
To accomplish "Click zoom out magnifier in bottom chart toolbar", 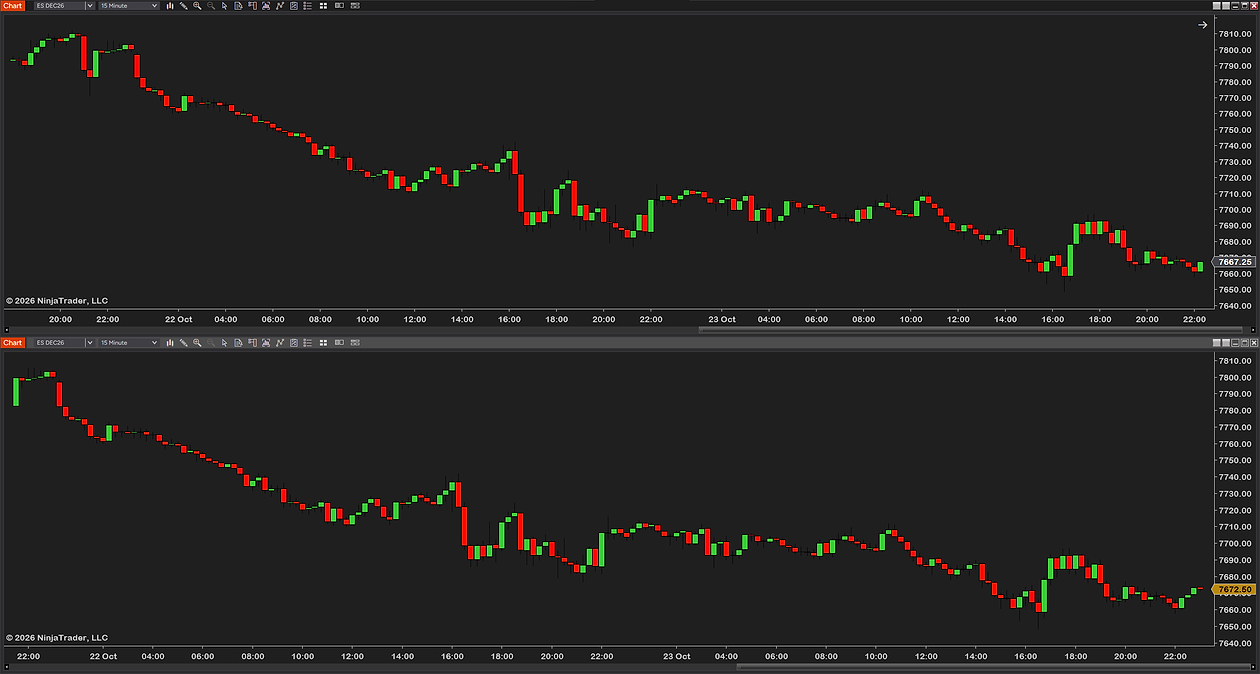I will (211, 343).
